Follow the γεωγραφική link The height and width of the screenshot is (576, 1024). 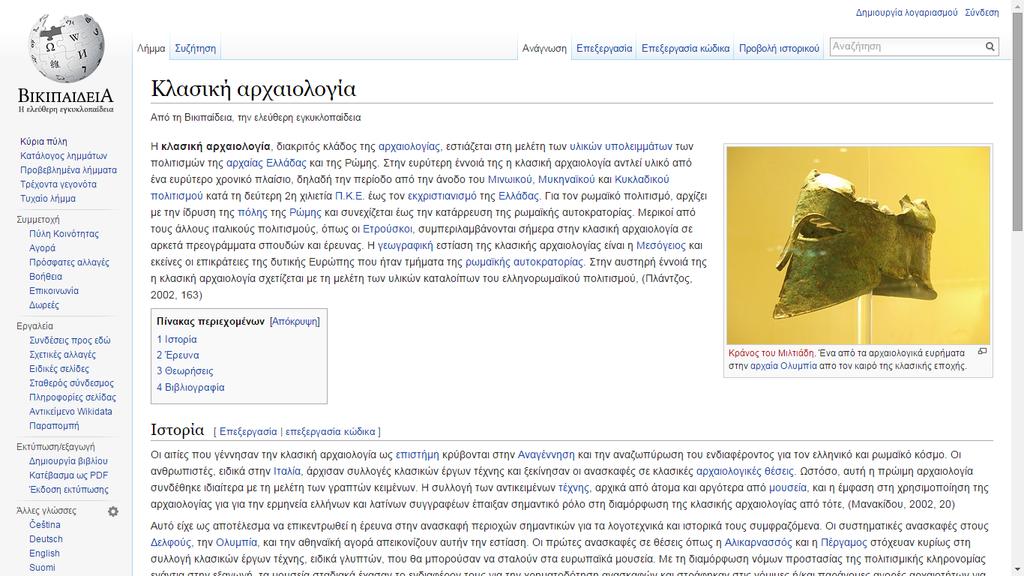pos(405,246)
